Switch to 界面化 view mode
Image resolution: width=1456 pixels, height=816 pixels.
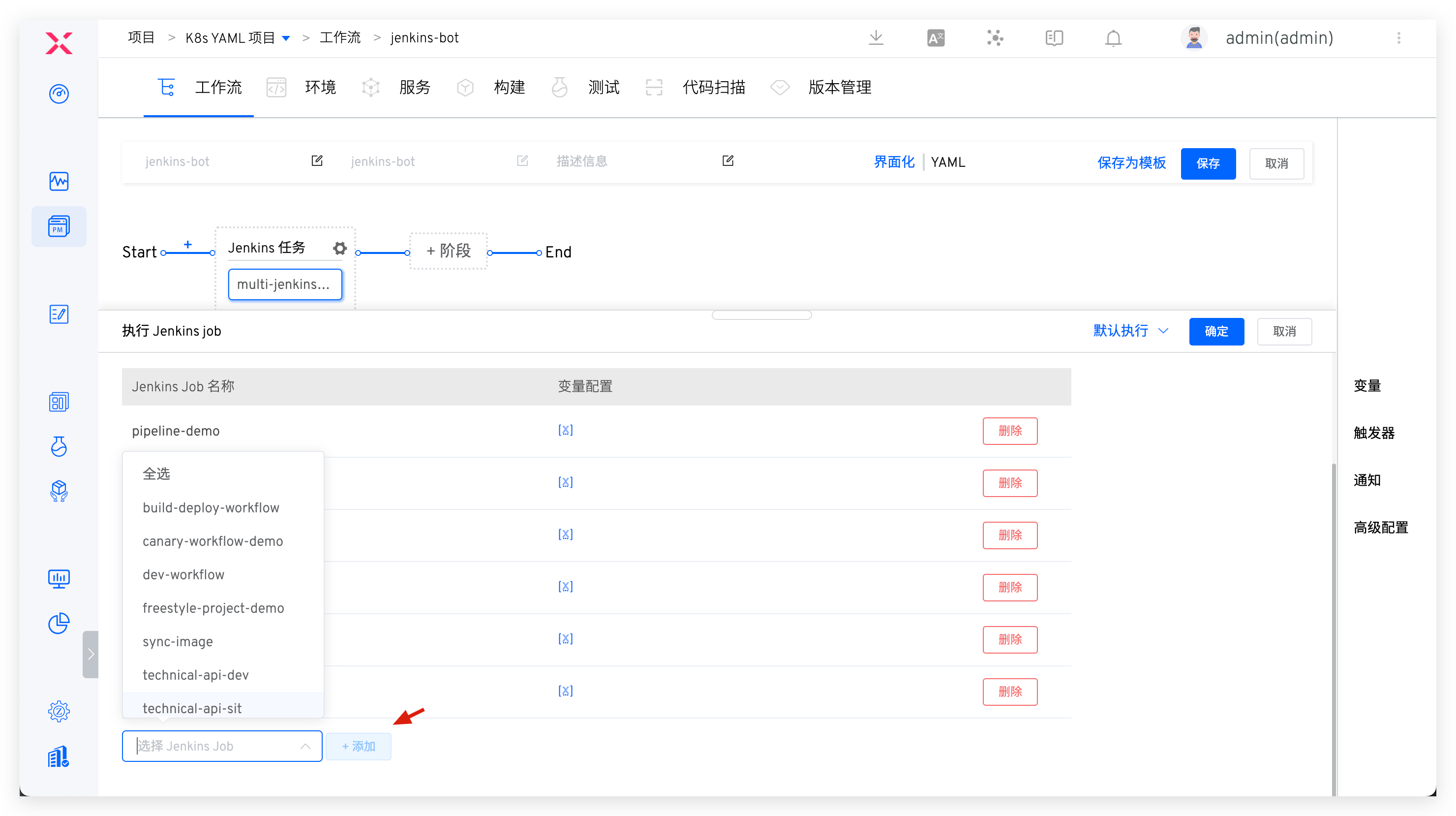click(894, 162)
